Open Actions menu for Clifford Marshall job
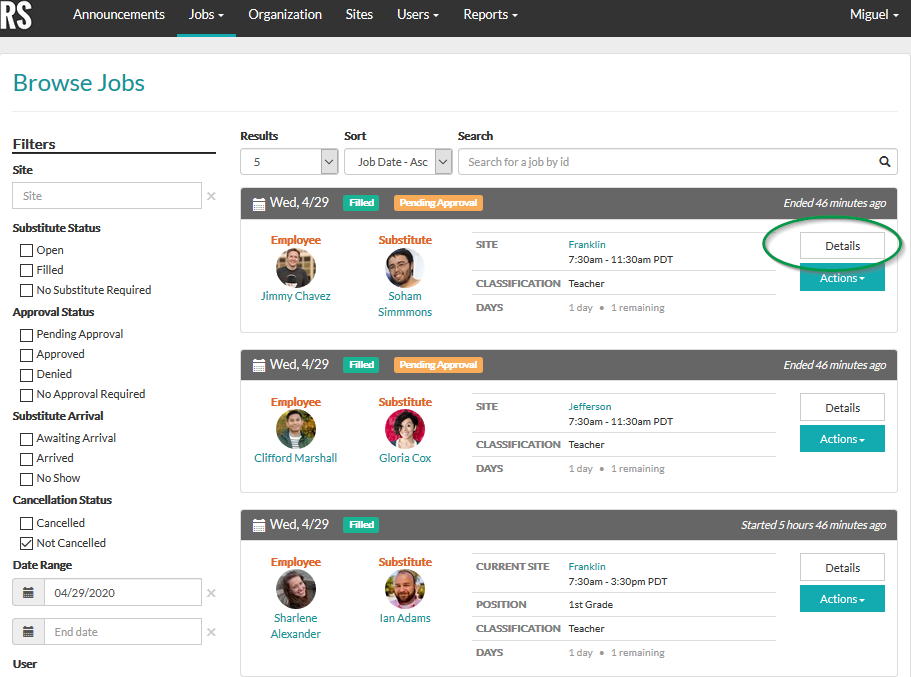Screen dimensions: 911x677 coord(842,439)
